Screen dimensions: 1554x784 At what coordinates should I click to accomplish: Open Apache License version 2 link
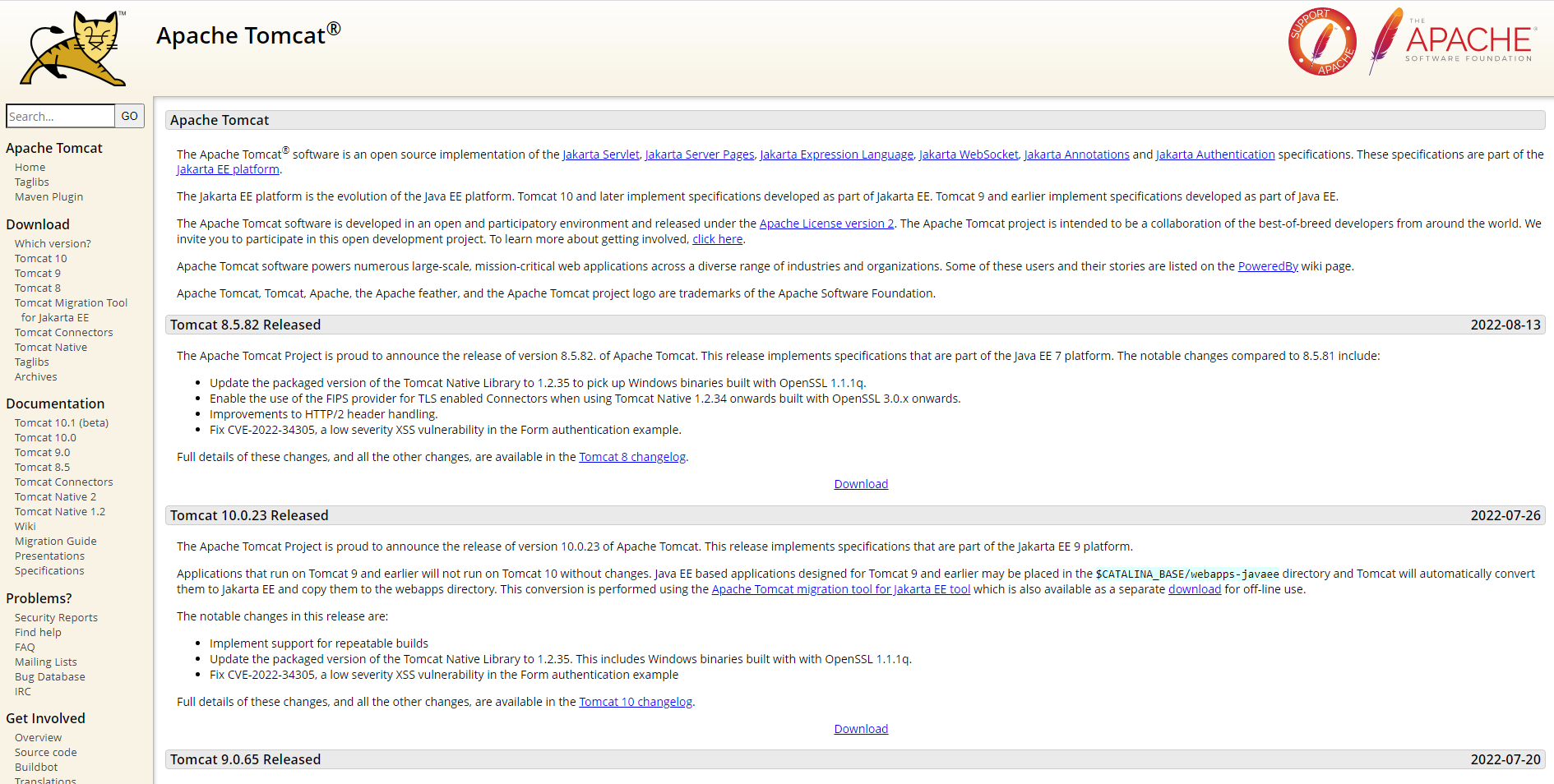(826, 224)
